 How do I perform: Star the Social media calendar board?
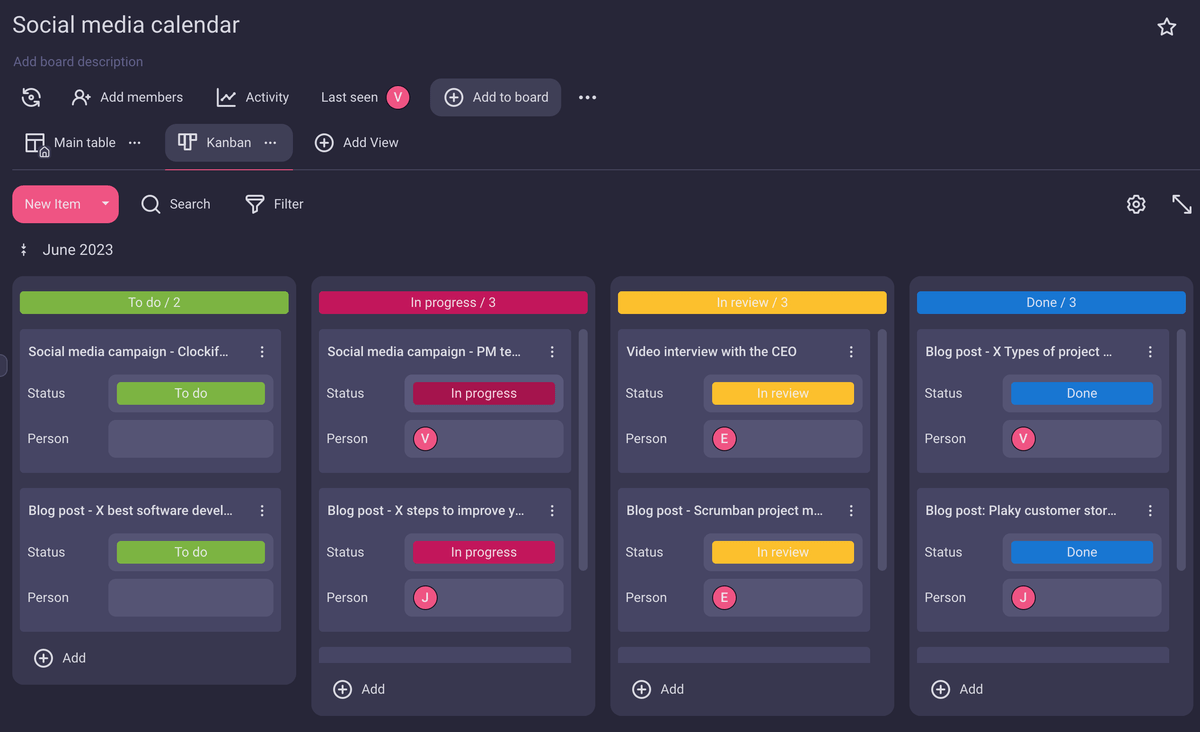(x=1166, y=27)
